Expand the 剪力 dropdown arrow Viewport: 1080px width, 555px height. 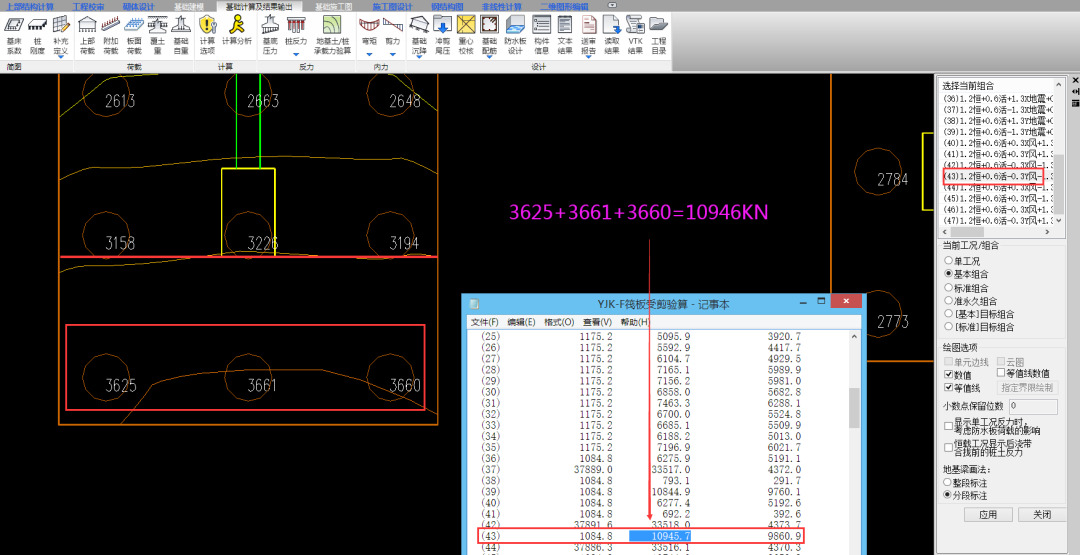click(393, 52)
